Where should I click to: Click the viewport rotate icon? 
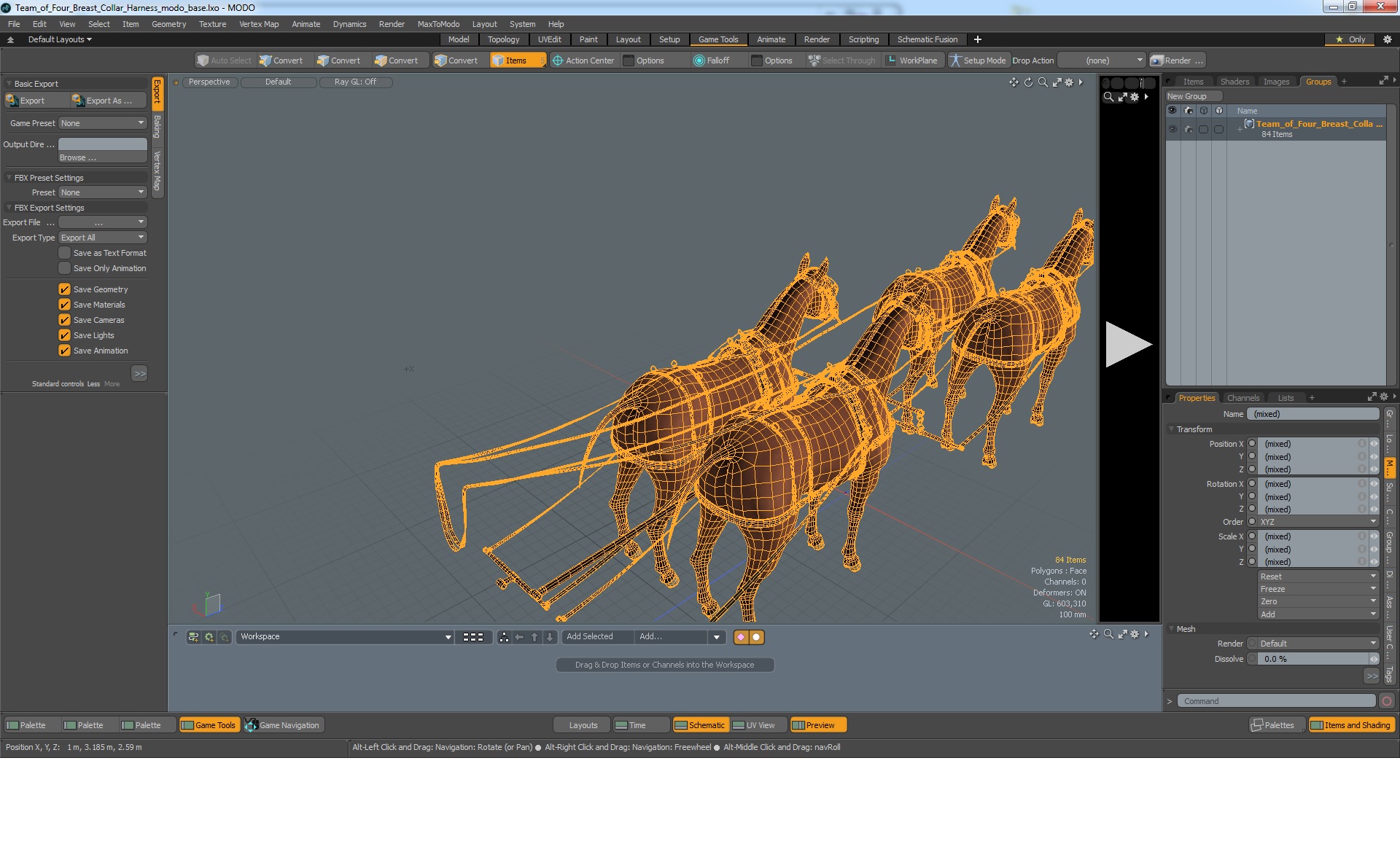(1028, 82)
